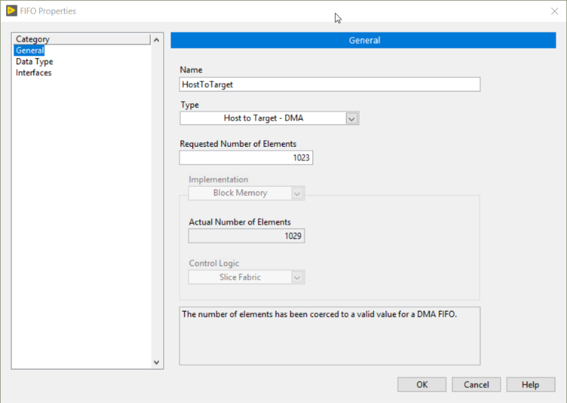Click the category list down arrow
This screenshot has height=403, width=567.
coord(157,362)
